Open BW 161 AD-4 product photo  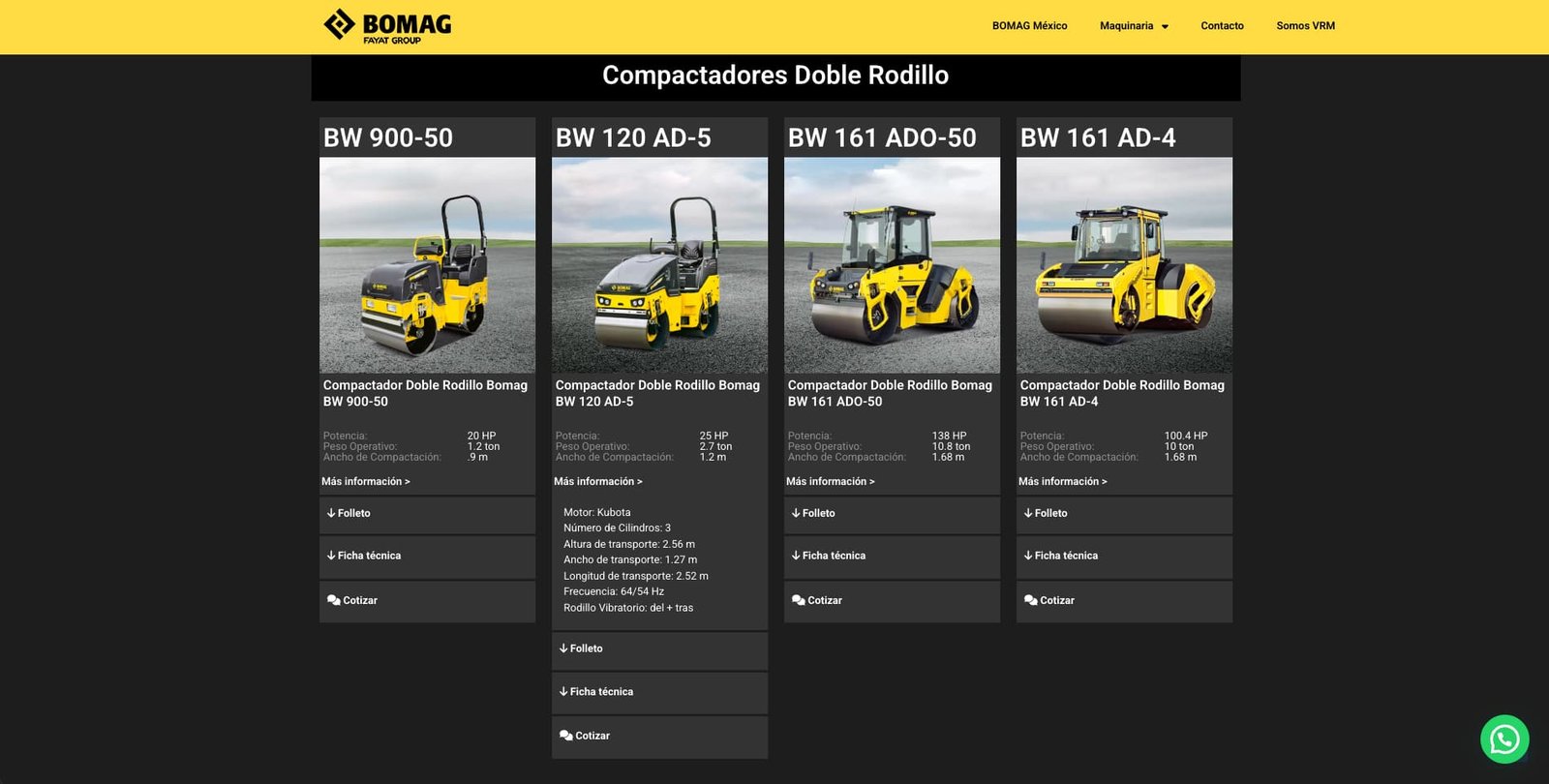(x=1124, y=265)
